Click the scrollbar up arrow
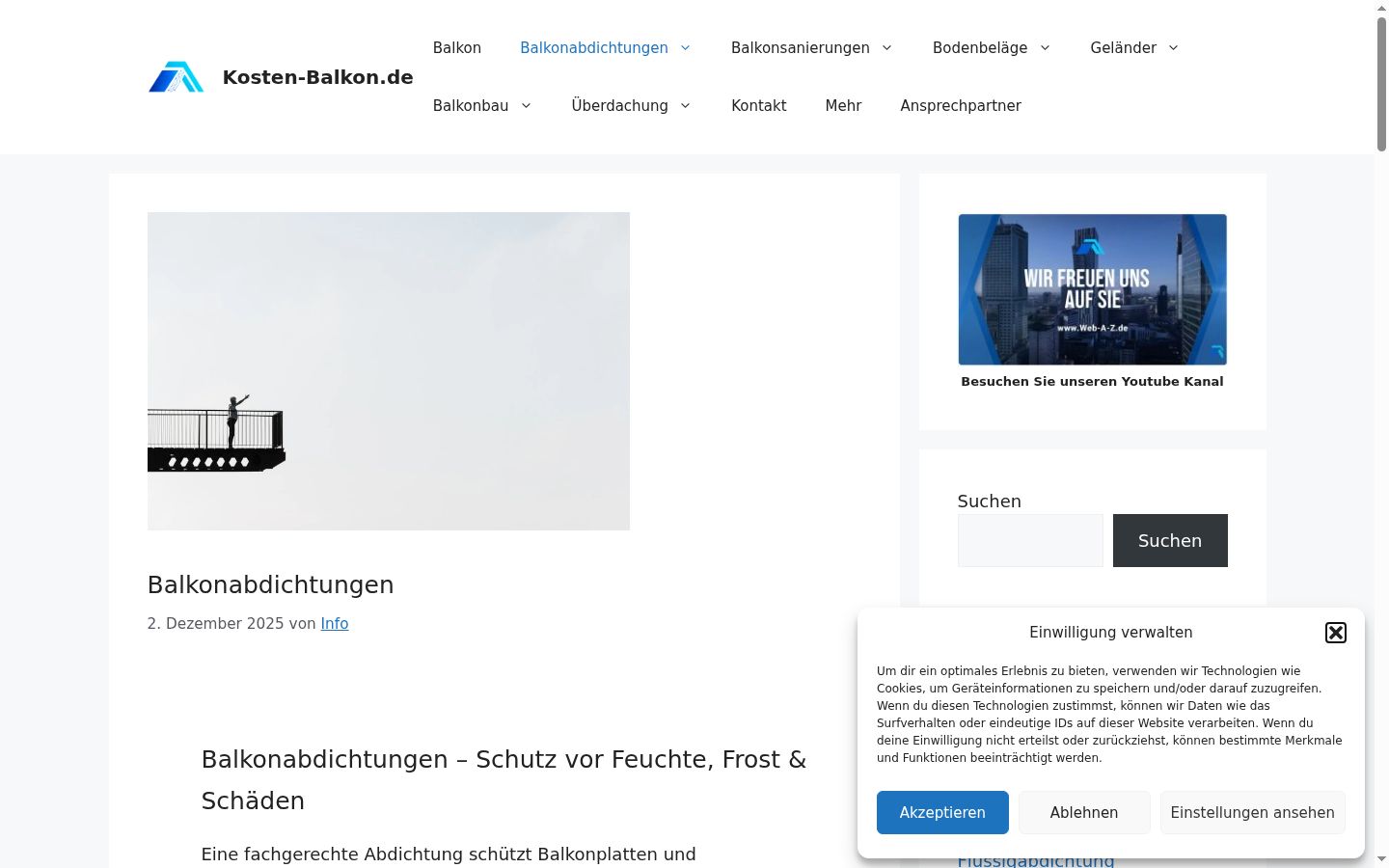The image size is (1389, 868). click(1381, 8)
